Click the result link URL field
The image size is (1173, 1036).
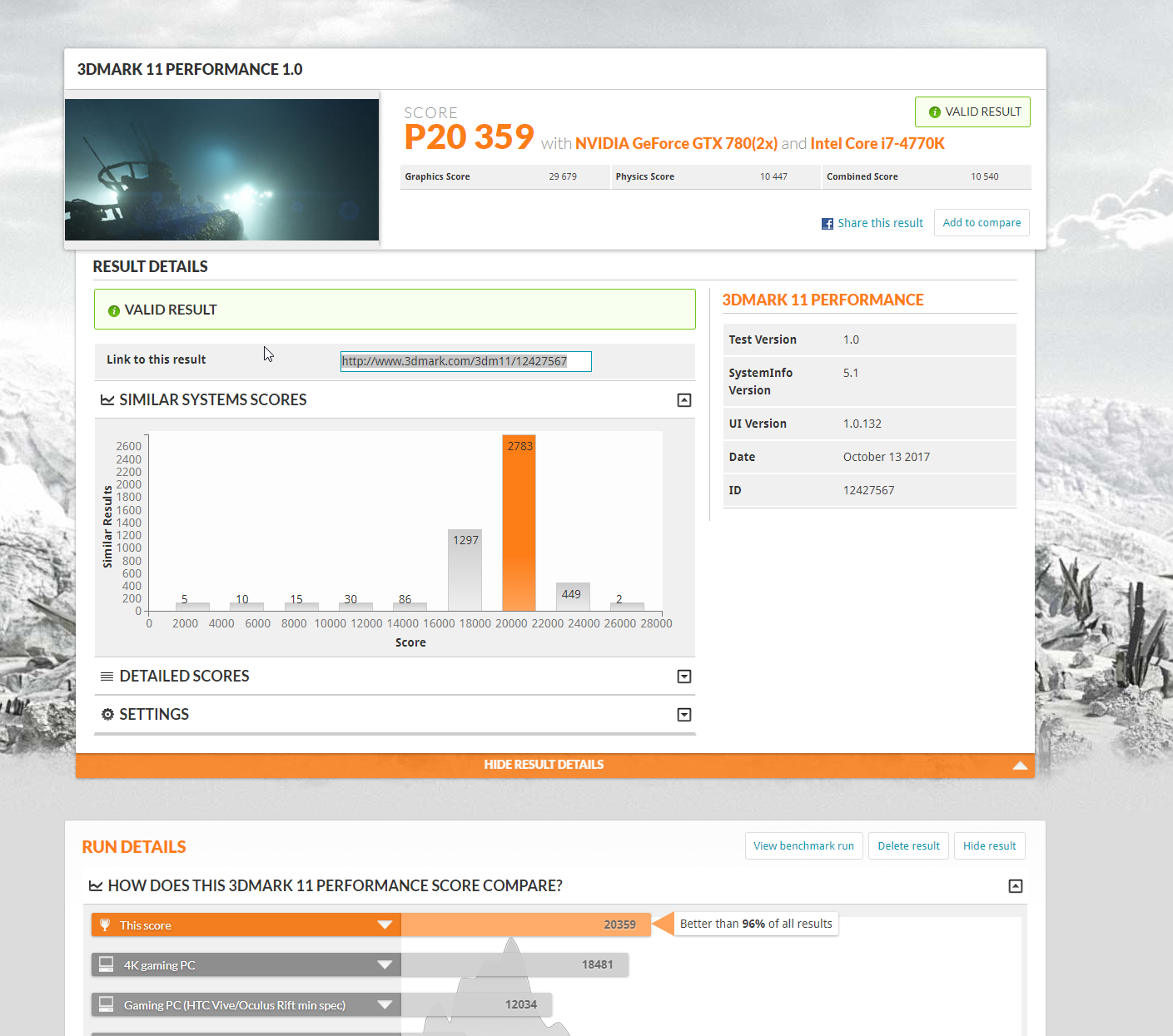click(x=465, y=361)
